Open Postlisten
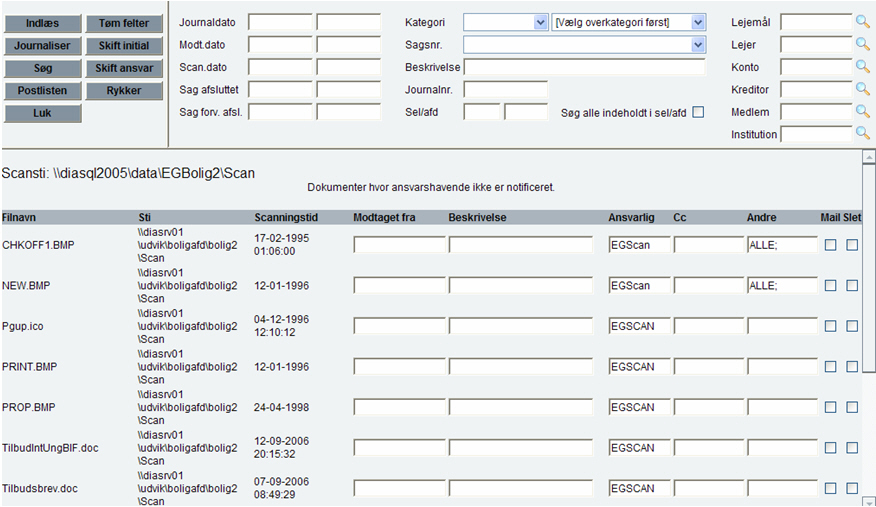Screen dimensions: 876x507 (x=42, y=91)
